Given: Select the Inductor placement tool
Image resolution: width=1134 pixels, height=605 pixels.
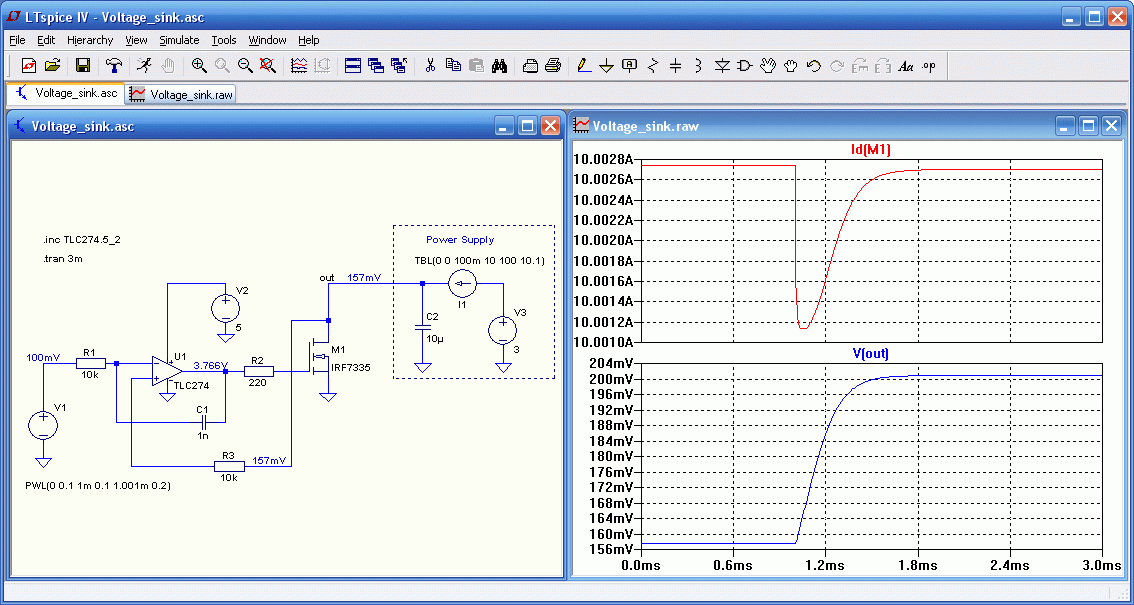Looking at the screenshot, I should pos(698,66).
